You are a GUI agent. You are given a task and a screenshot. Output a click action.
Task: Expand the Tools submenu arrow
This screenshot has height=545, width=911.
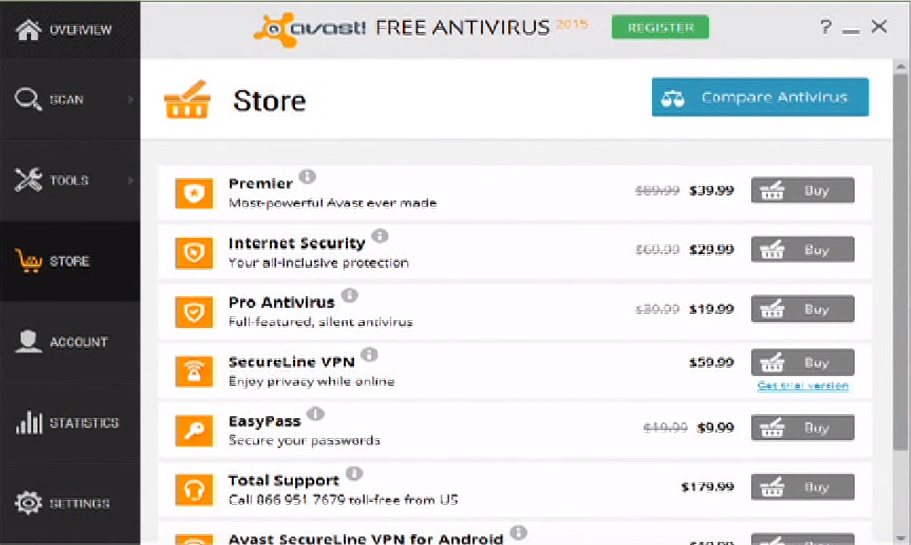(x=130, y=181)
